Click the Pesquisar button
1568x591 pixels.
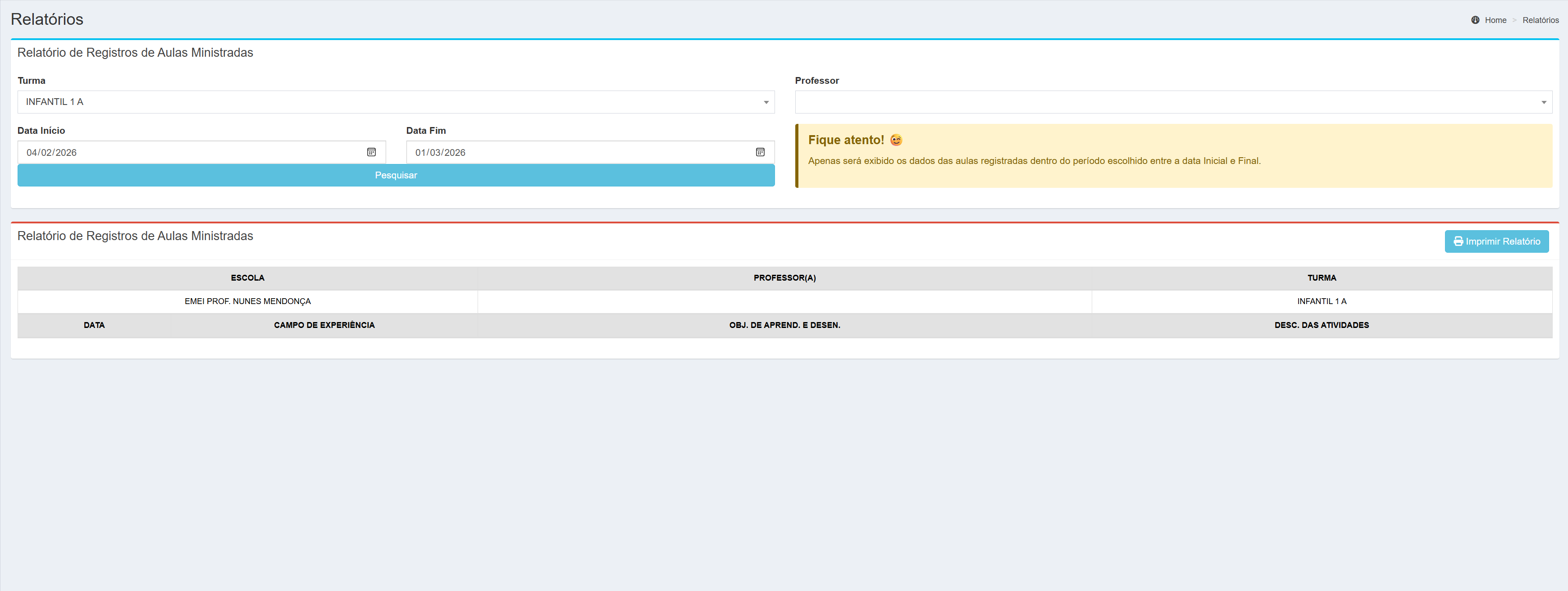click(x=396, y=175)
